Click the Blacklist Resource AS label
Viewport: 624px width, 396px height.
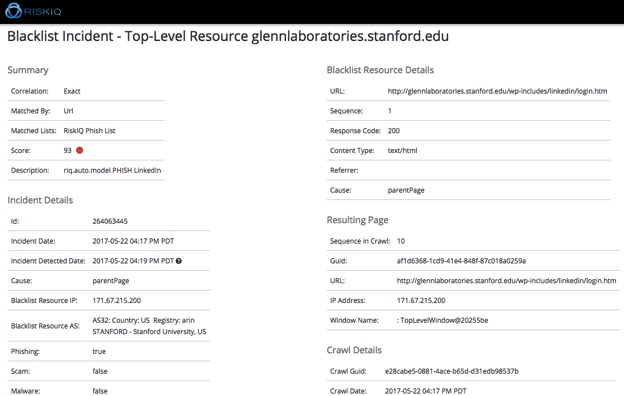45,326
